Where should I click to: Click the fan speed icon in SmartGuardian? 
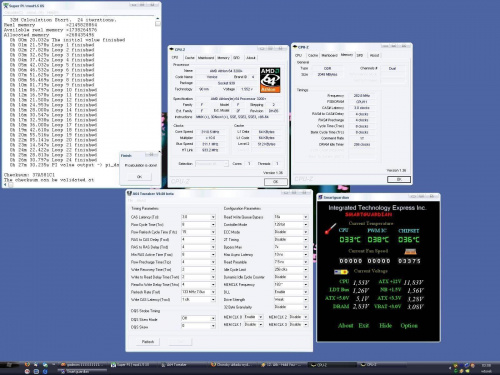pyautogui.click(x=410, y=251)
